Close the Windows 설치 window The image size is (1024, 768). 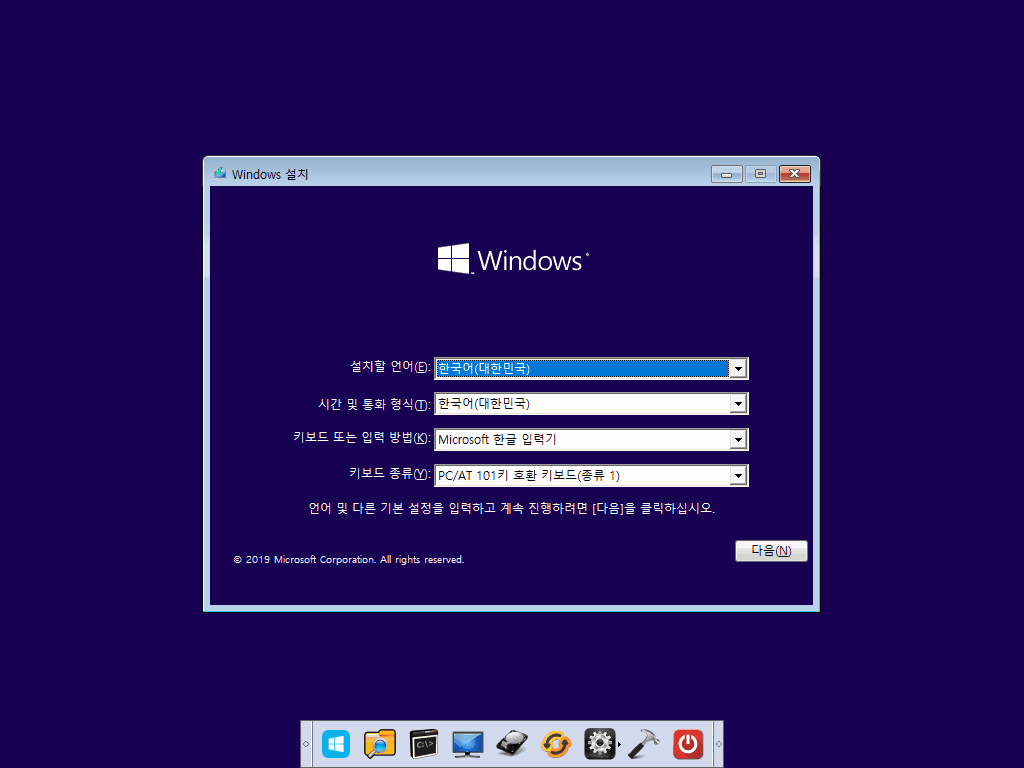tap(795, 174)
